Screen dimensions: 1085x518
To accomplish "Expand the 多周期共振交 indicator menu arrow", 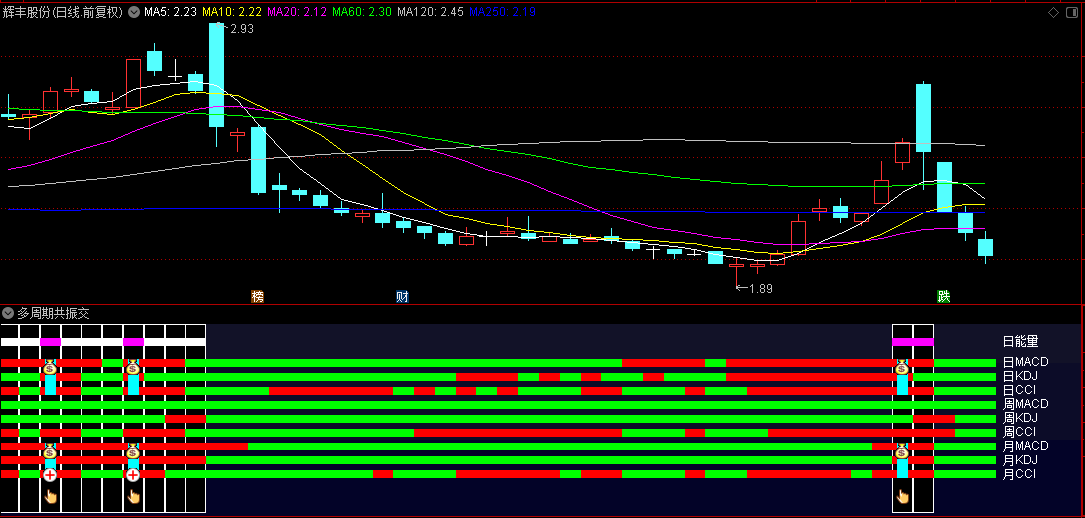I will click(8, 313).
